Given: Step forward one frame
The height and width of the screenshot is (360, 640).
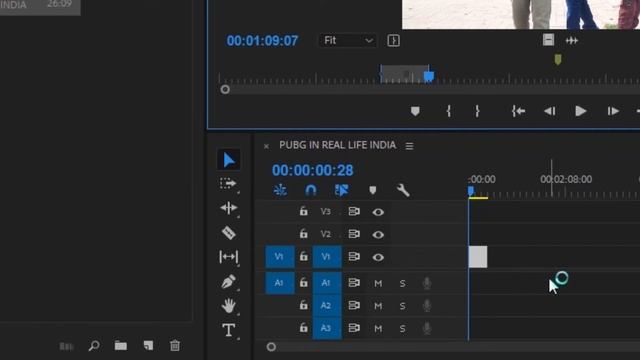Looking at the screenshot, I should (x=613, y=111).
